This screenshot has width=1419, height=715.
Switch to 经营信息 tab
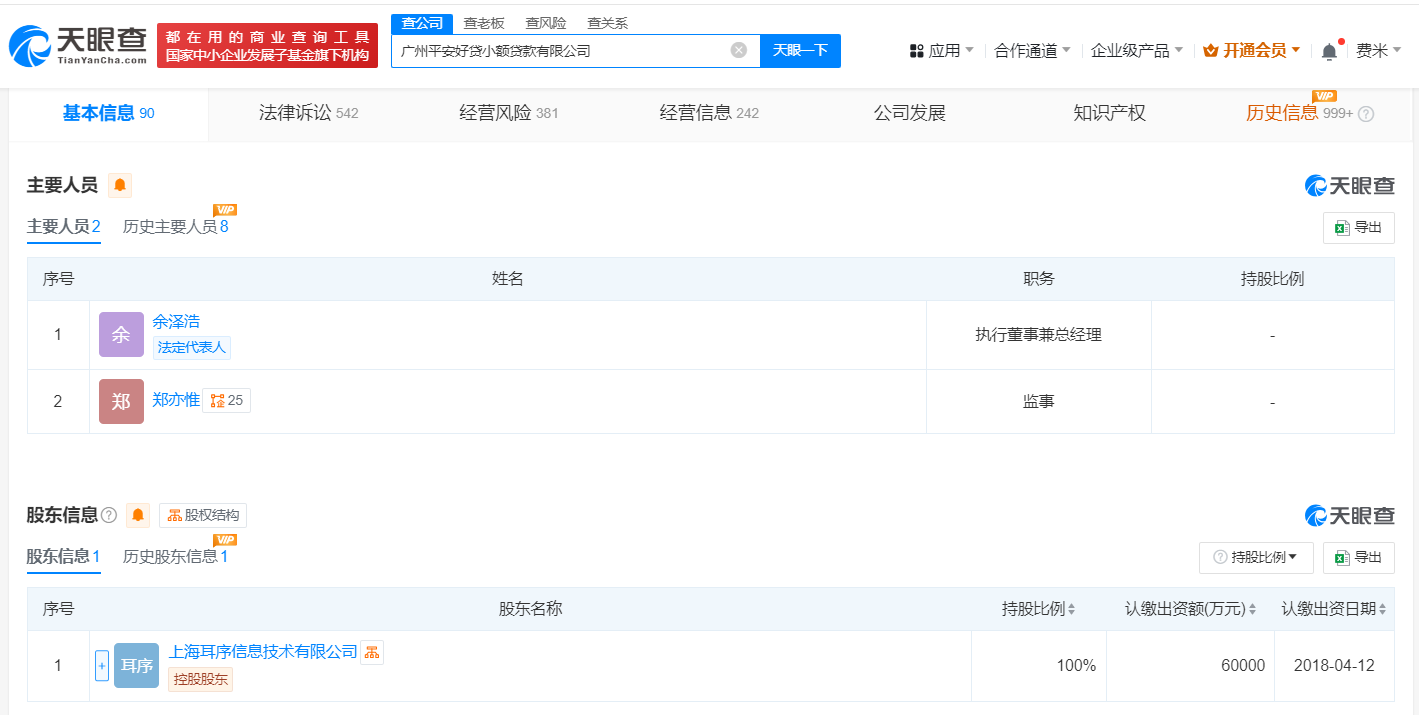[x=709, y=114]
